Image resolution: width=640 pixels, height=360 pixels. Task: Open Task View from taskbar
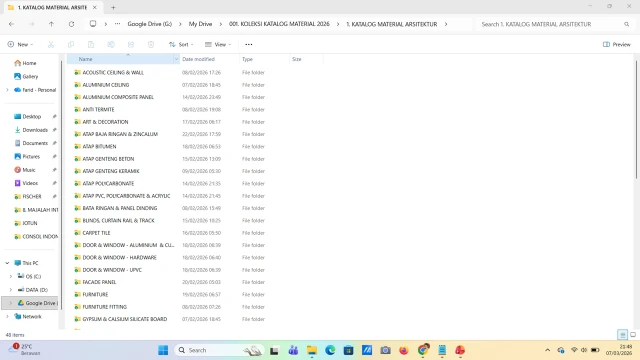pyautogui.click(x=274, y=350)
